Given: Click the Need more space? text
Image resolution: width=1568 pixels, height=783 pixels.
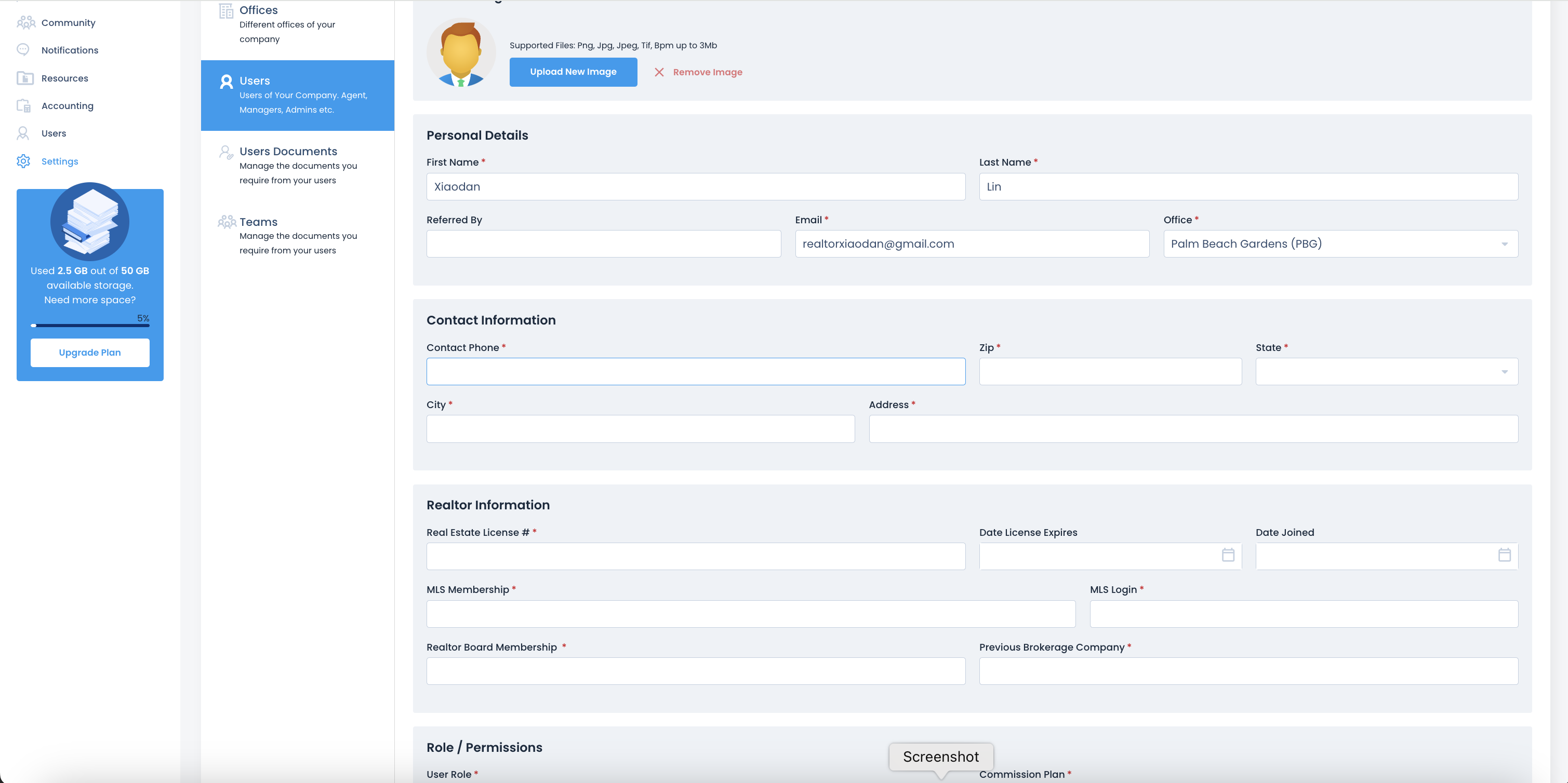Looking at the screenshot, I should coord(90,300).
